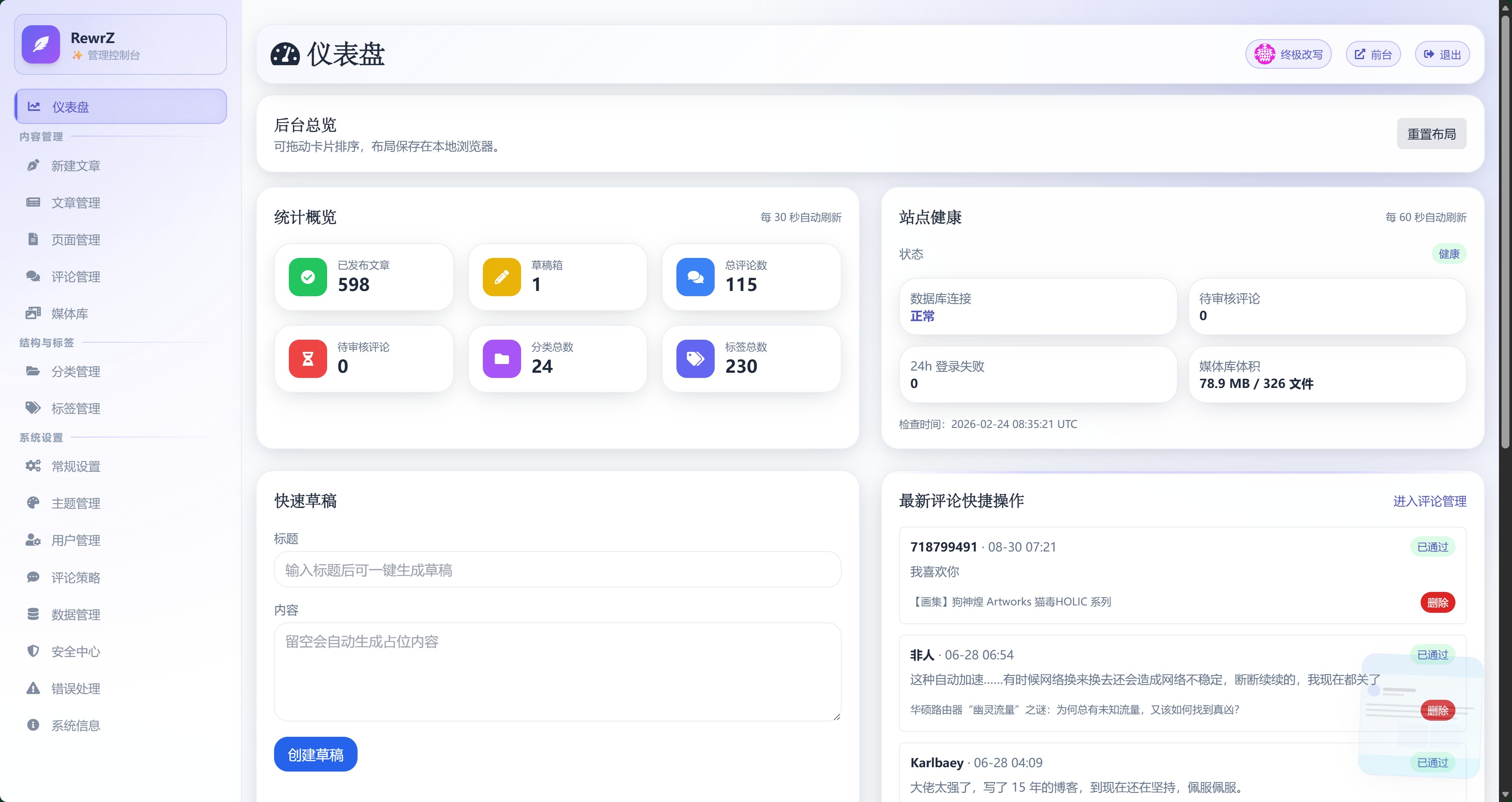Click the database icon beside 数据管理
This screenshot has width=1512, height=802.
(33, 614)
